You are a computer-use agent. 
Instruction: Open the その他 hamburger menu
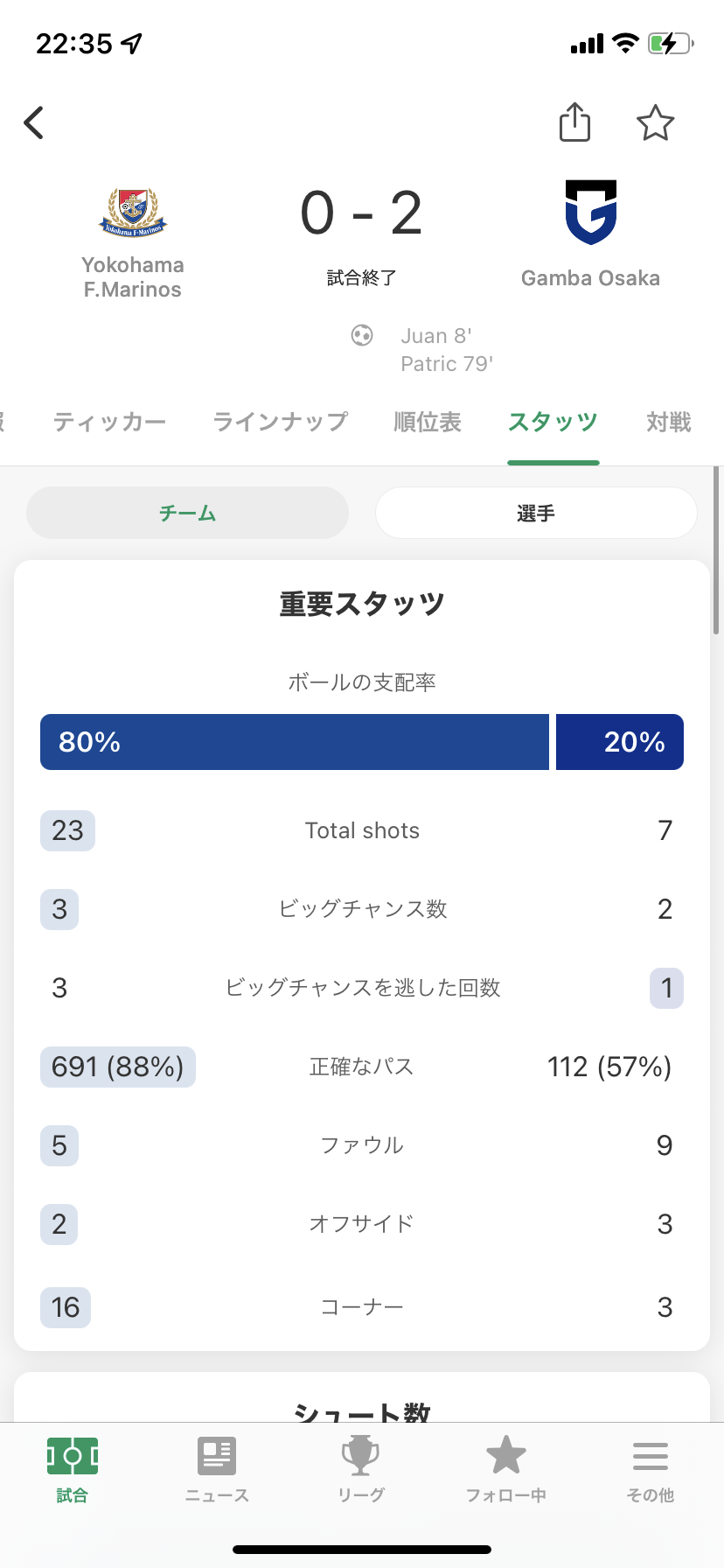pyautogui.click(x=651, y=1458)
